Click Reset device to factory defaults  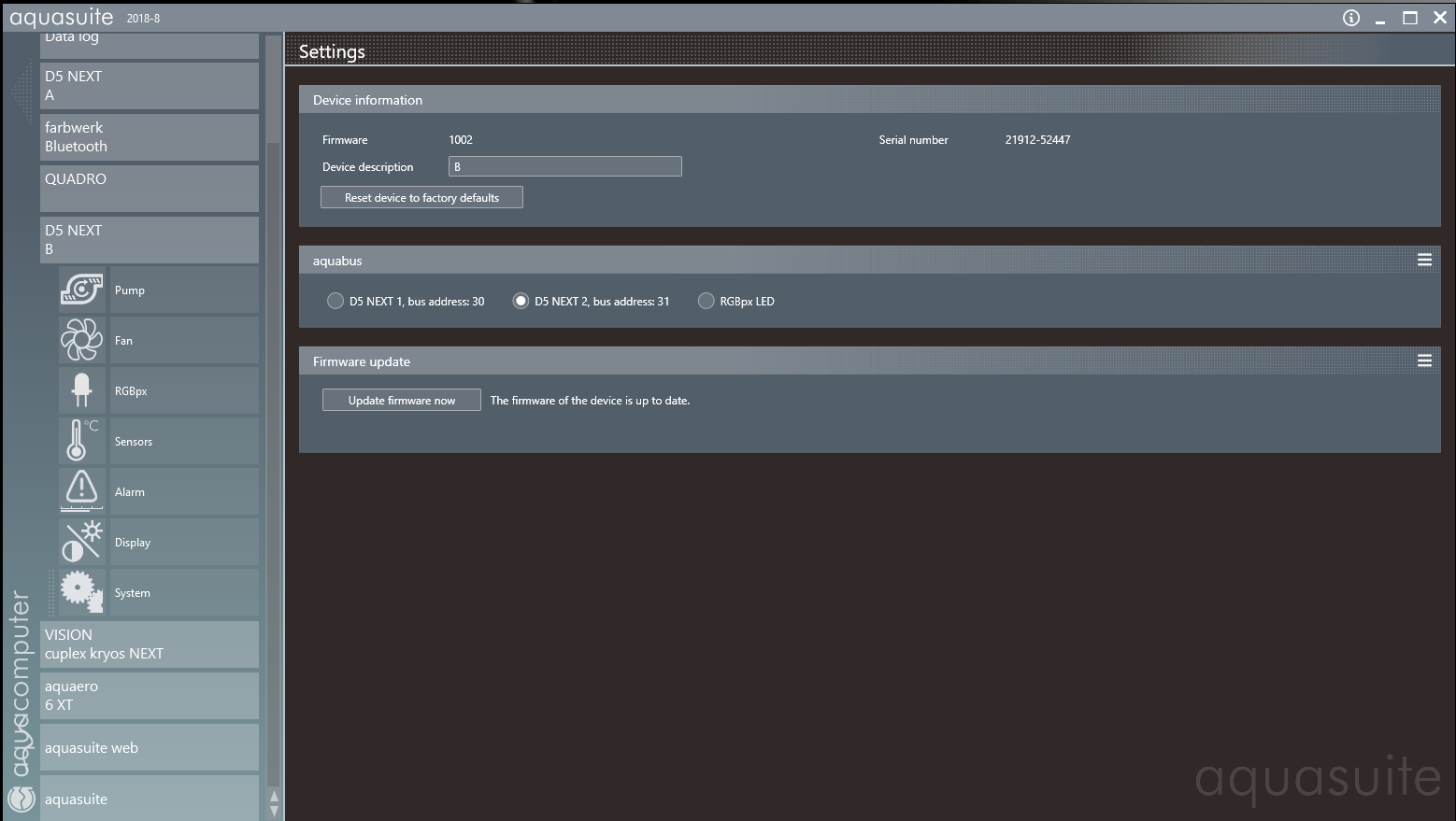pyautogui.click(x=421, y=197)
